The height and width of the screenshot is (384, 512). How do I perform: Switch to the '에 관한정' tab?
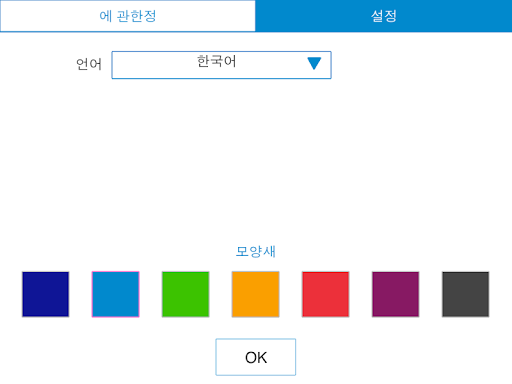pos(128,16)
